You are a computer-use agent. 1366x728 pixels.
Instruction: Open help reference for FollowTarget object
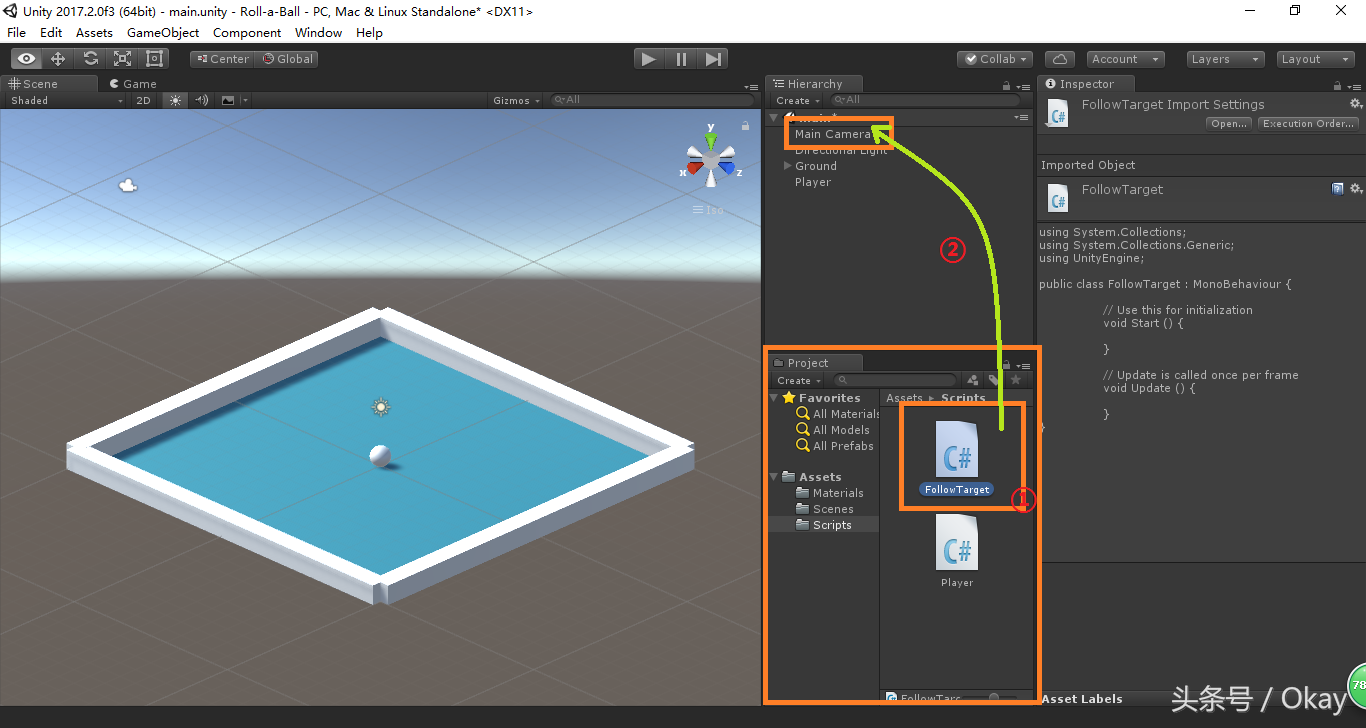(1337, 188)
